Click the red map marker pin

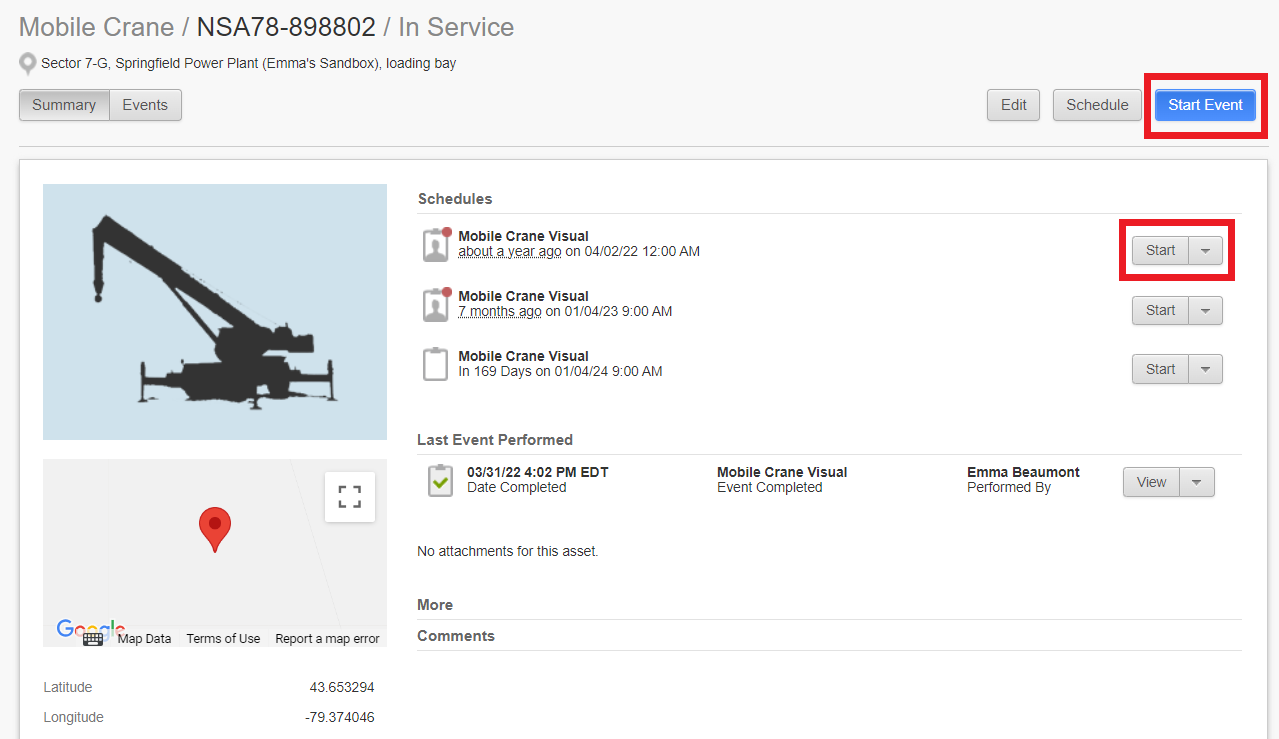pos(215,529)
